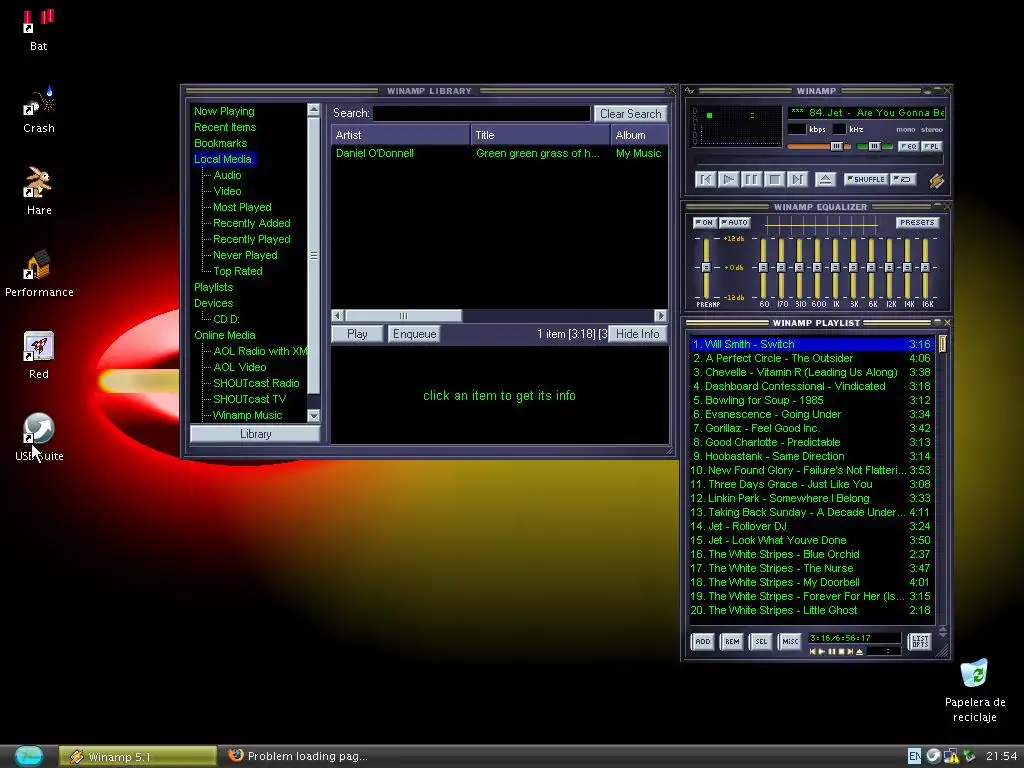Screen dimensions: 1024x768
Task: Select Now Playing in the library tree
Action: [x=224, y=111]
